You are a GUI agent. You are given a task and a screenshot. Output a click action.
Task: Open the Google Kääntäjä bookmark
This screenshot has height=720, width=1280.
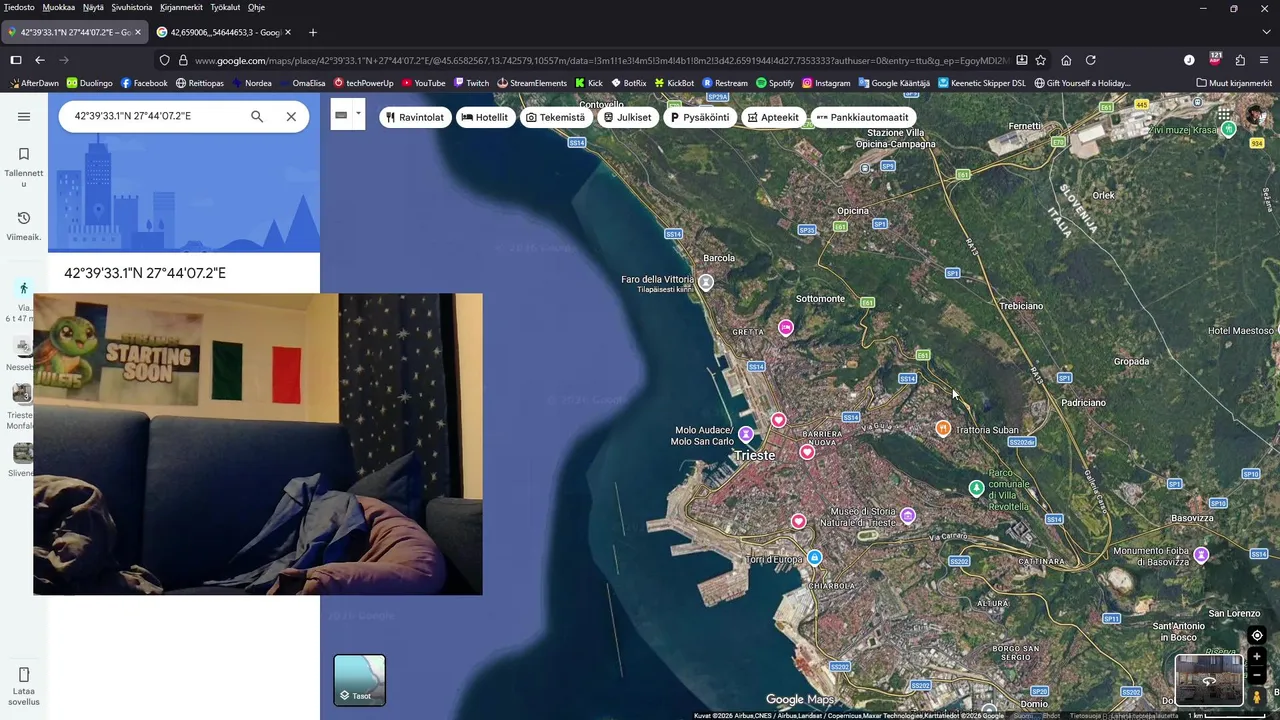coord(894,83)
